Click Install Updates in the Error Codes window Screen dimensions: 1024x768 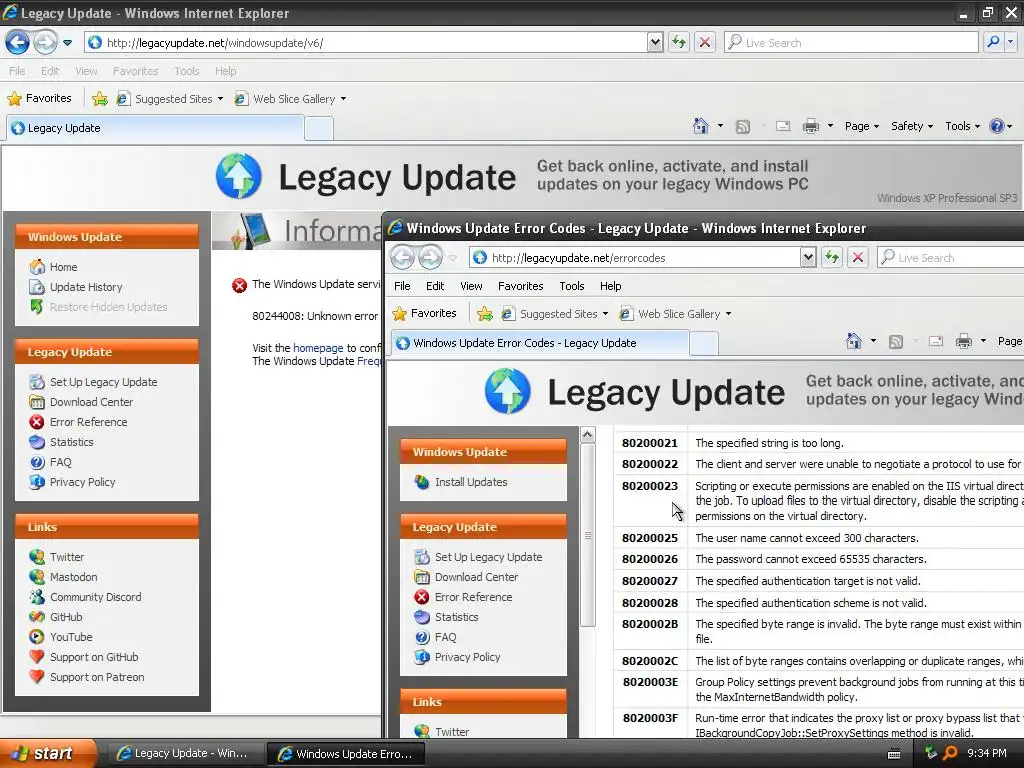pos(471,482)
